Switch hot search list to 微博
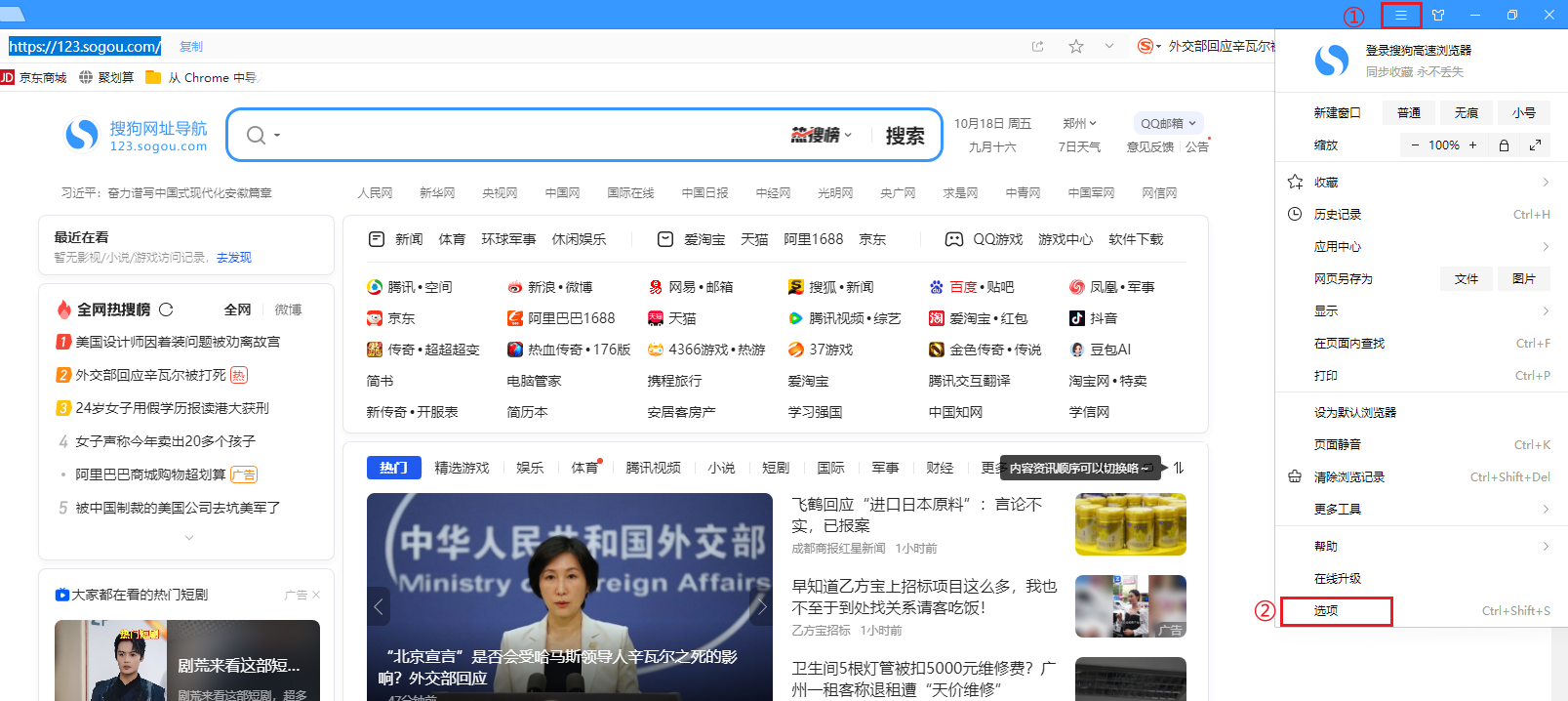 [288, 309]
